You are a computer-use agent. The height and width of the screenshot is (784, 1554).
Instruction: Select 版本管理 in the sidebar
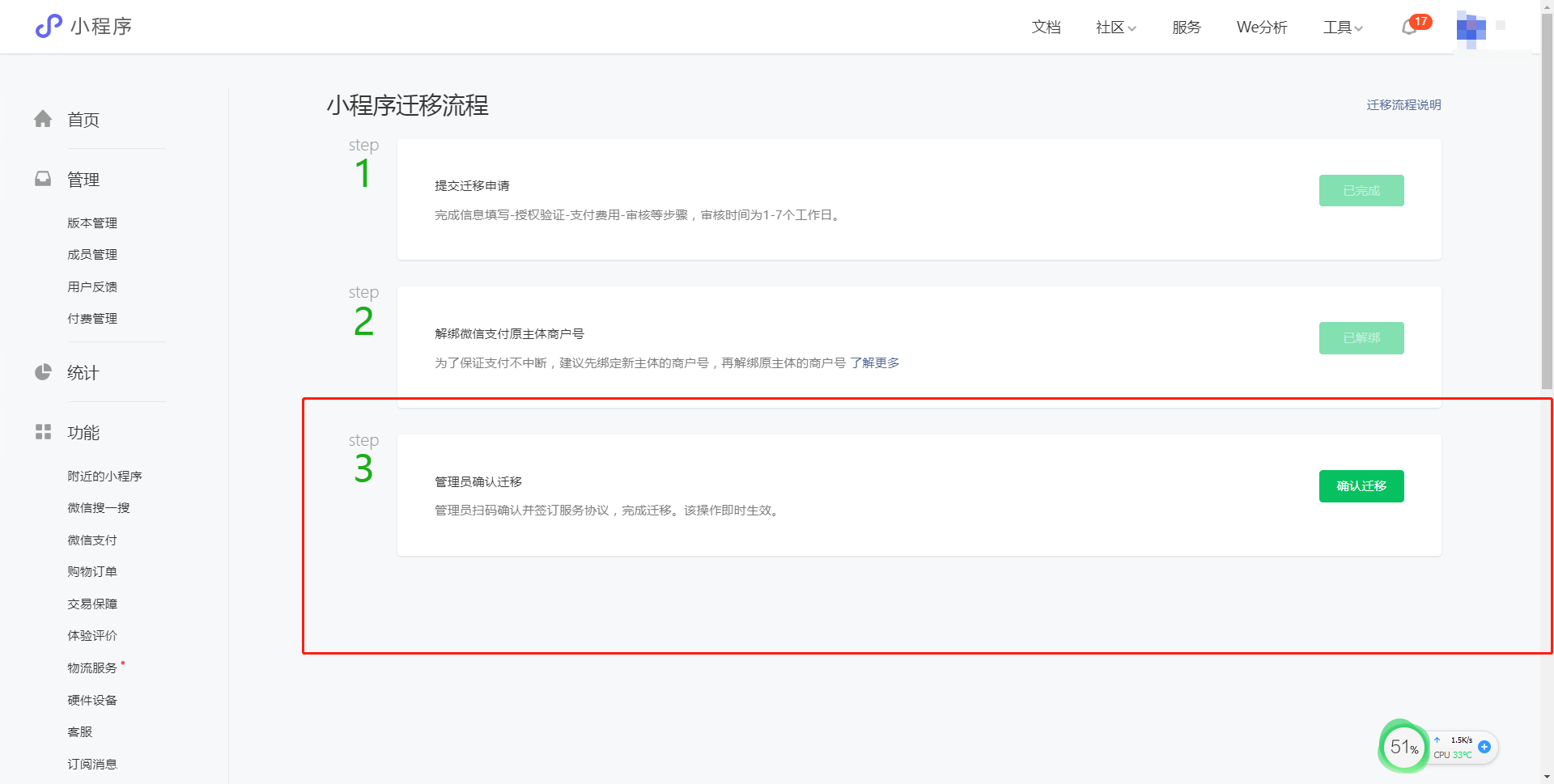(92, 222)
